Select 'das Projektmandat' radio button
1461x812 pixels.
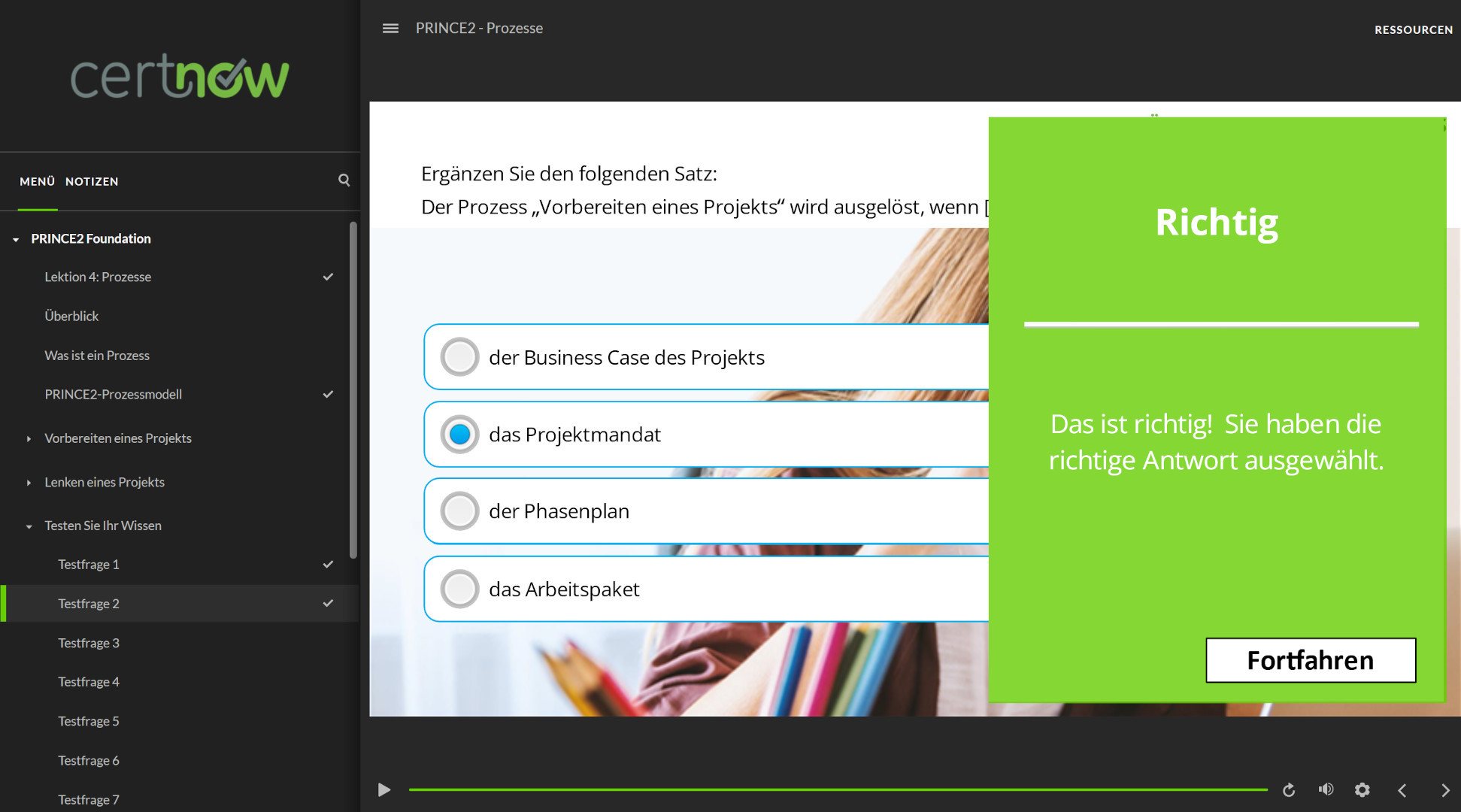pyautogui.click(x=459, y=434)
